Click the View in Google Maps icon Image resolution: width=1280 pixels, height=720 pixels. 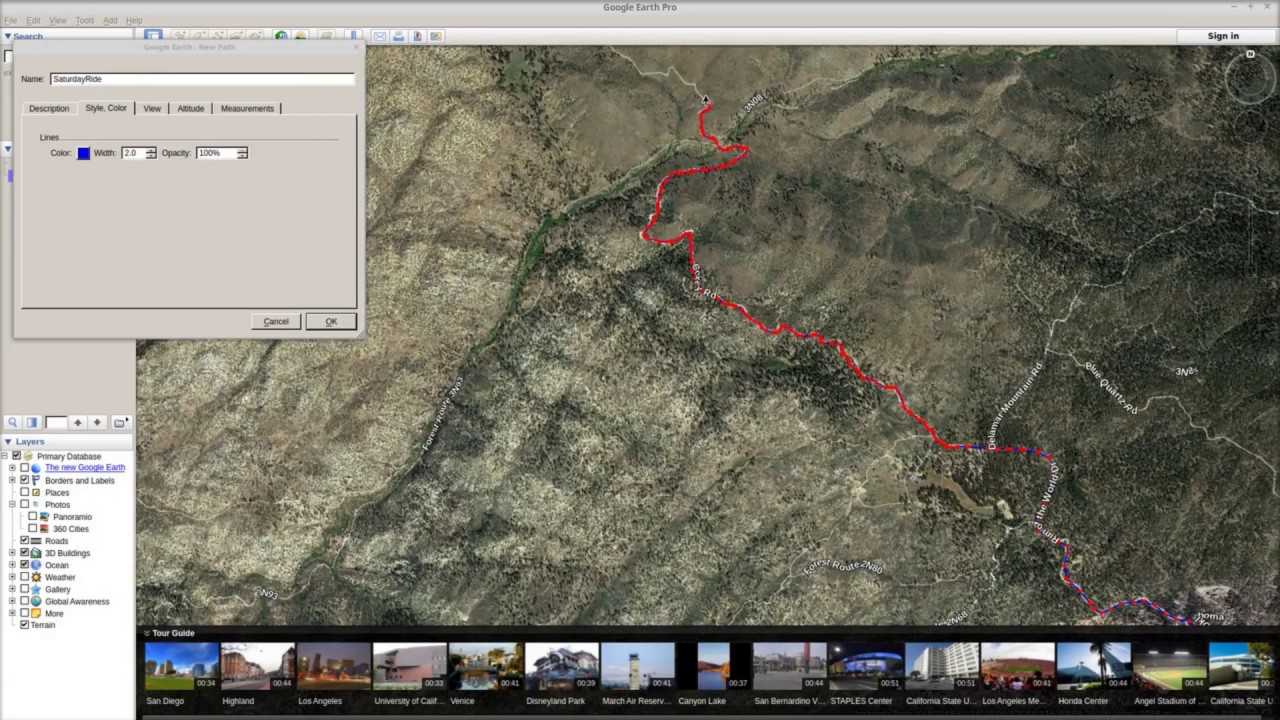pyautogui.click(x=436, y=36)
